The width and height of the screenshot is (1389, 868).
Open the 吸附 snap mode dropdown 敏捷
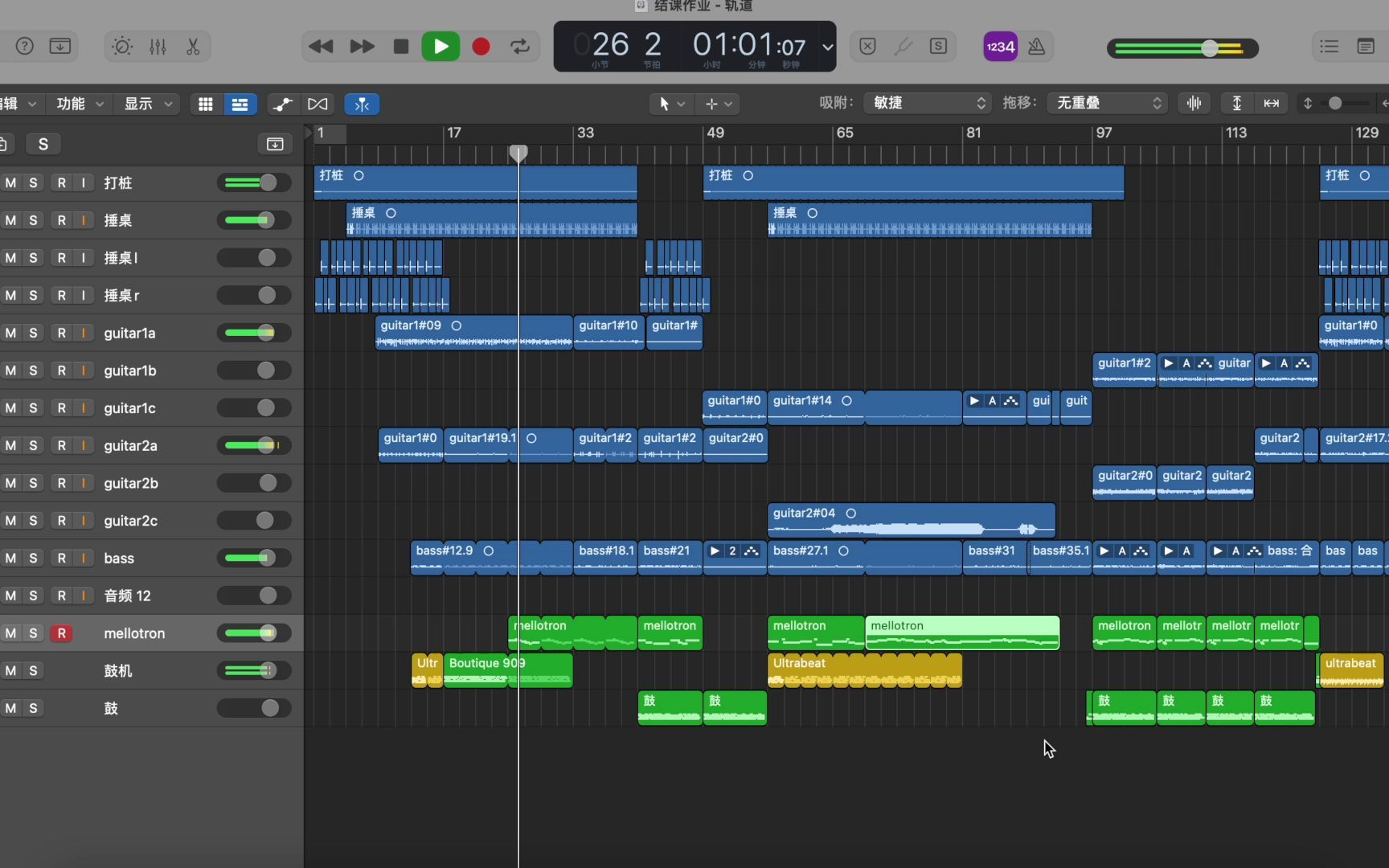(x=928, y=103)
